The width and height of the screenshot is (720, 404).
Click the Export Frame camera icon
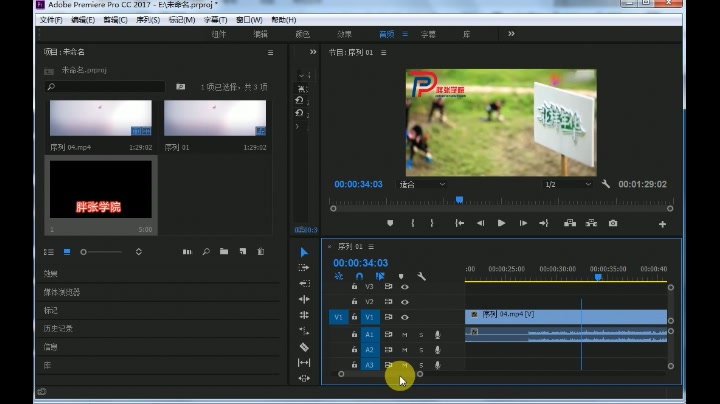point(613,223)
